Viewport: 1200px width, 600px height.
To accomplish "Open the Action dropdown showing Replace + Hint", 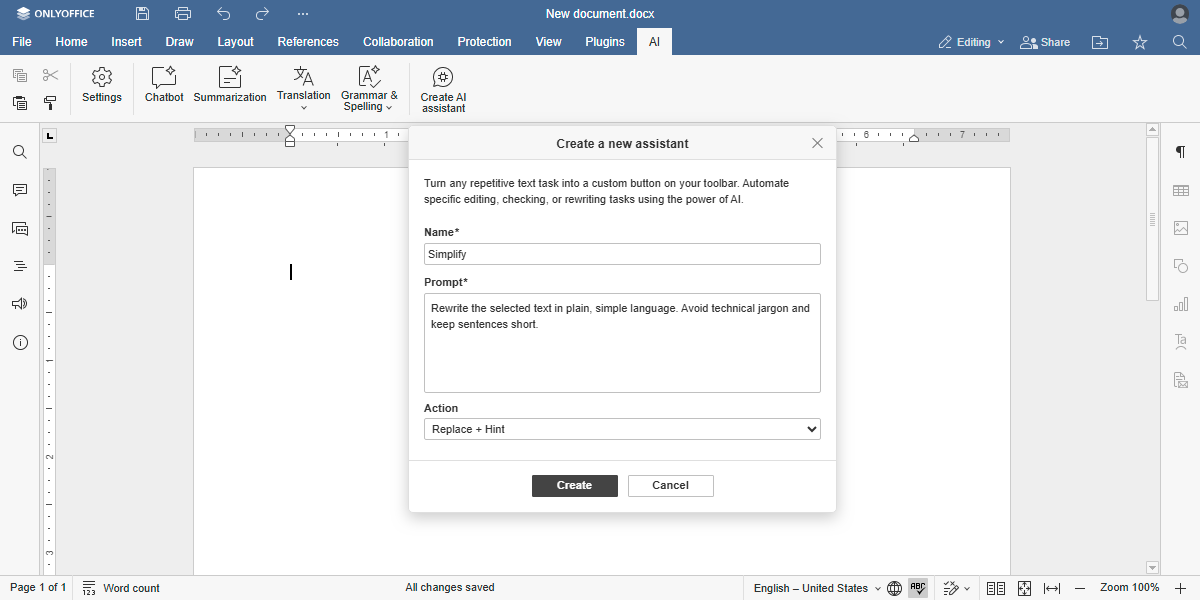I will [x=622, y=428].
